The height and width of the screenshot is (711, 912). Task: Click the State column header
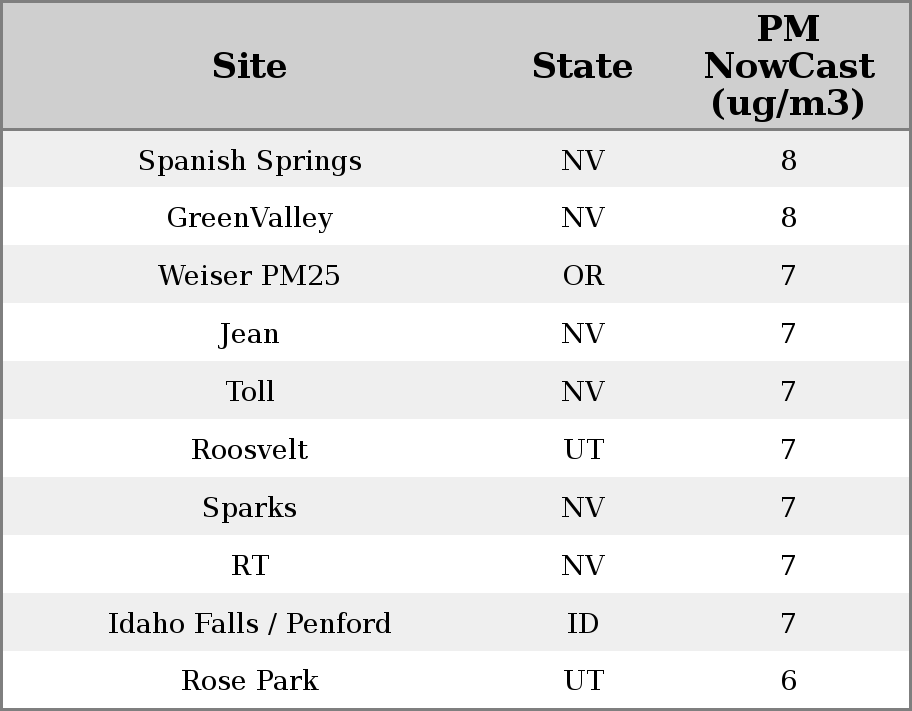pos(582,66)
